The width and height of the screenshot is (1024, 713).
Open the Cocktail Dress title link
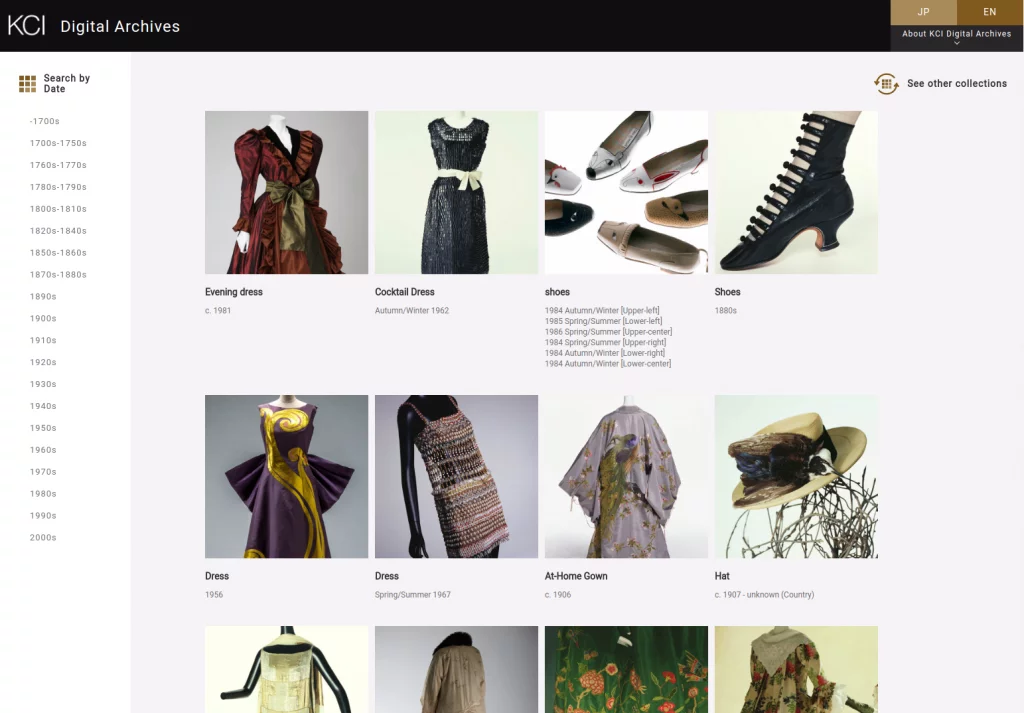point(404,292)
